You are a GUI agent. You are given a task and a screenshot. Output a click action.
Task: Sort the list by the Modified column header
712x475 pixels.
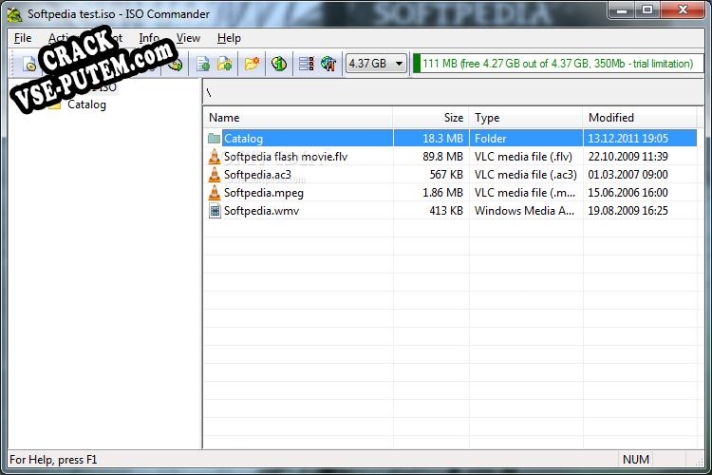click(x=639, y=118)
